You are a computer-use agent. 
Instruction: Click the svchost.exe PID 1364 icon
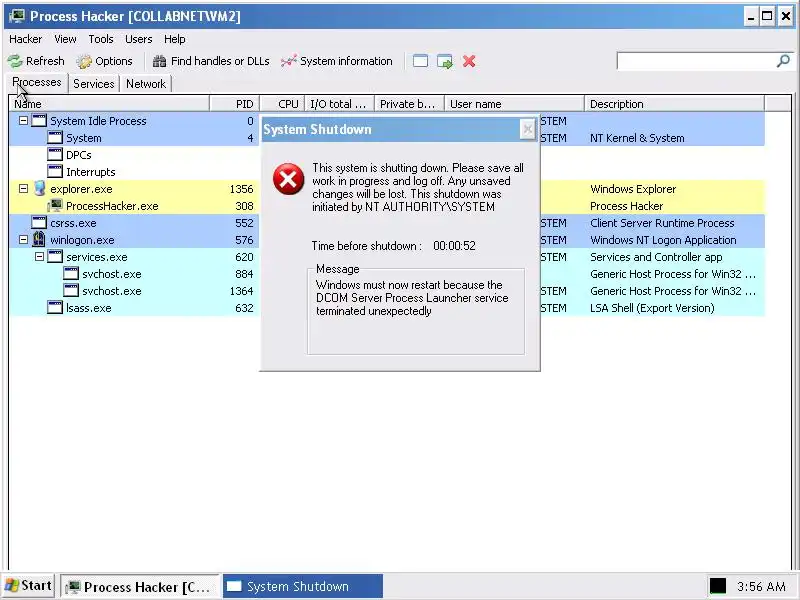(x=71, y=290)
